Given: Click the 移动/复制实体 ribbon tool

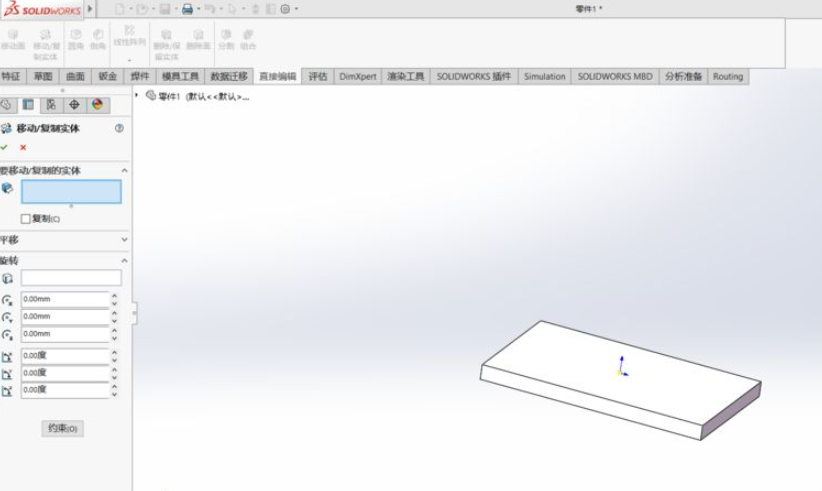Looking at the screenshot, I should coord(46,45).
